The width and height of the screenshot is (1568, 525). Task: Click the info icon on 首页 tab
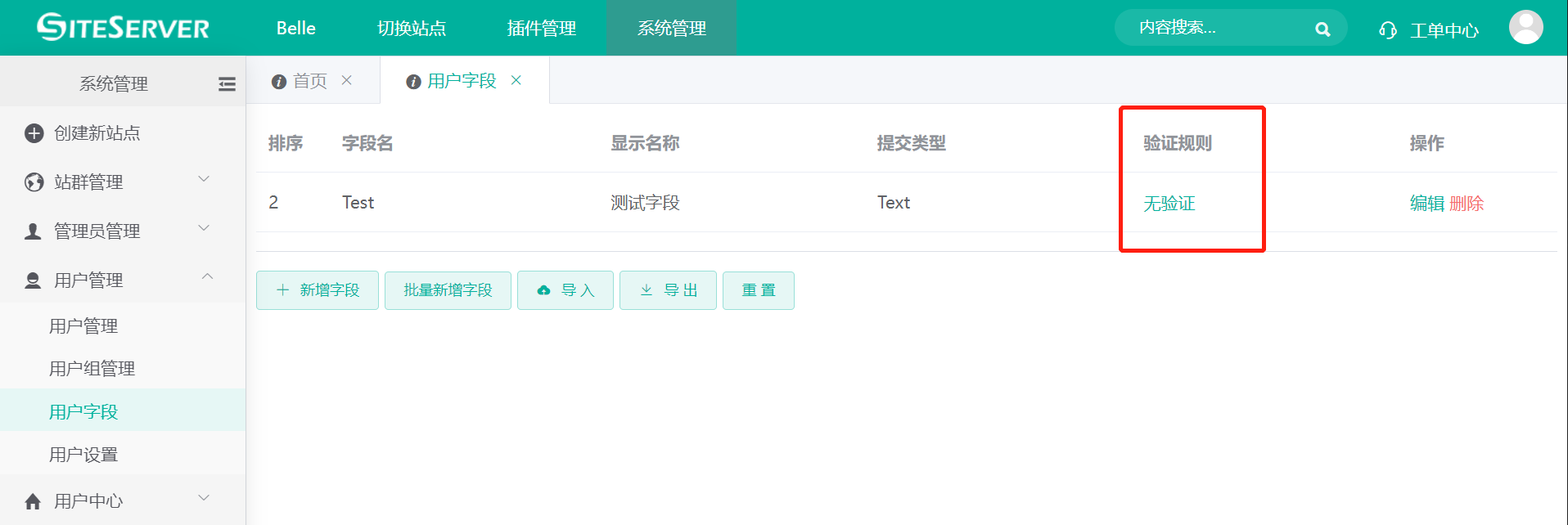pyautogui.click(x=279, y=82)
